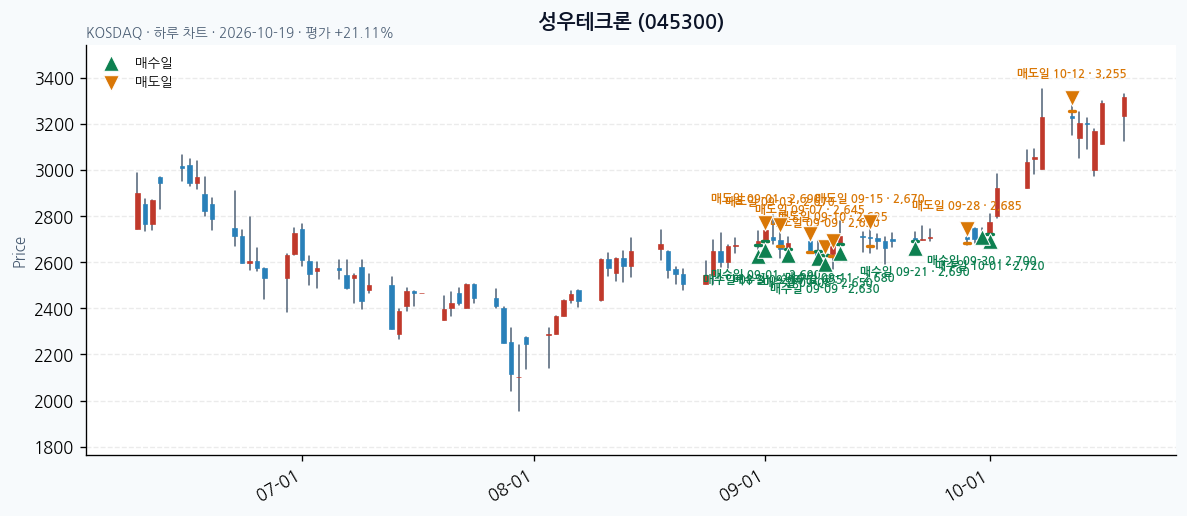Select the 매도일 legend label
Screen dimensions: 1187x516
pos(154,82)
